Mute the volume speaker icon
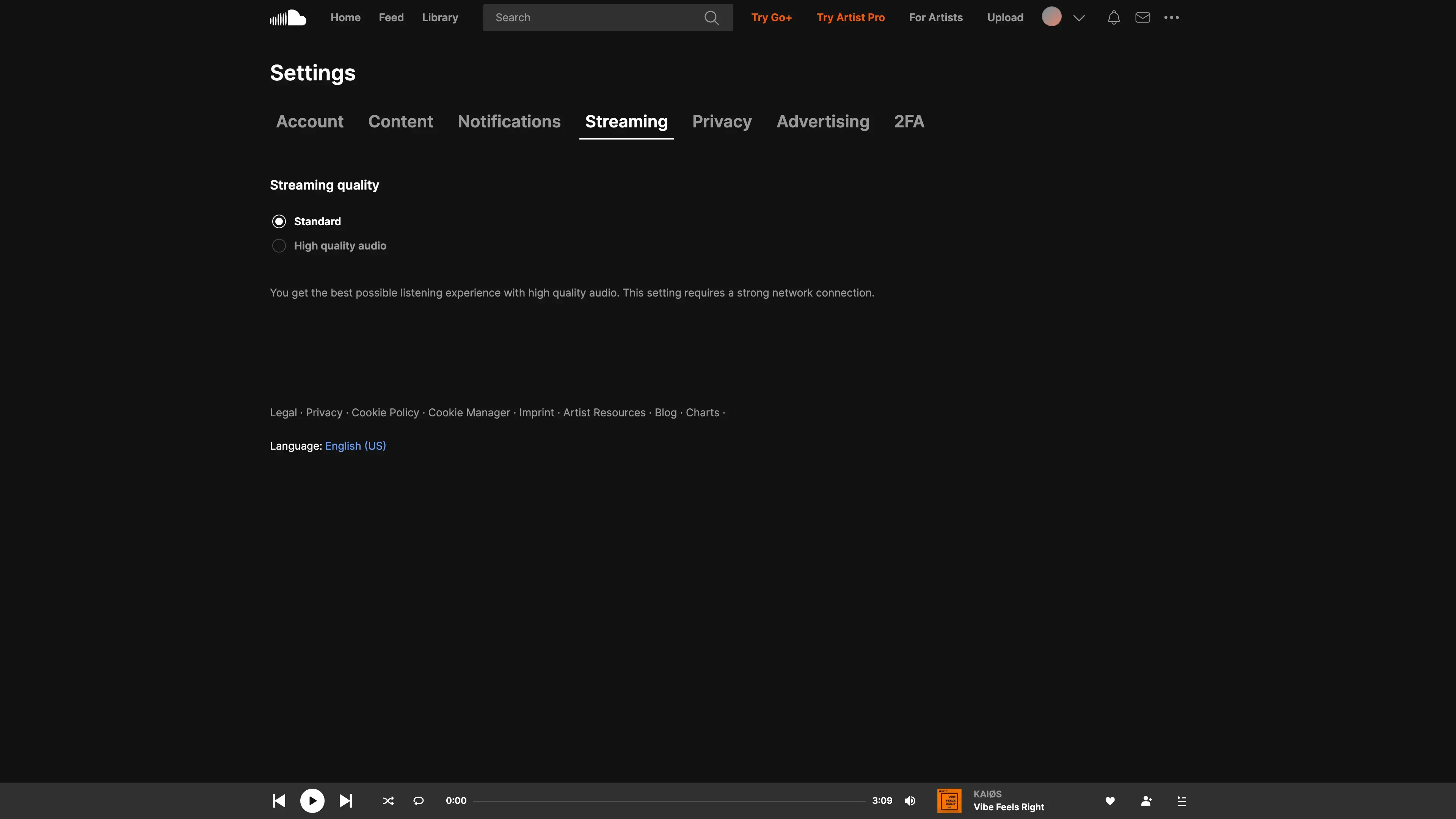Screen dimensions: 1456x819 [910, 800]
